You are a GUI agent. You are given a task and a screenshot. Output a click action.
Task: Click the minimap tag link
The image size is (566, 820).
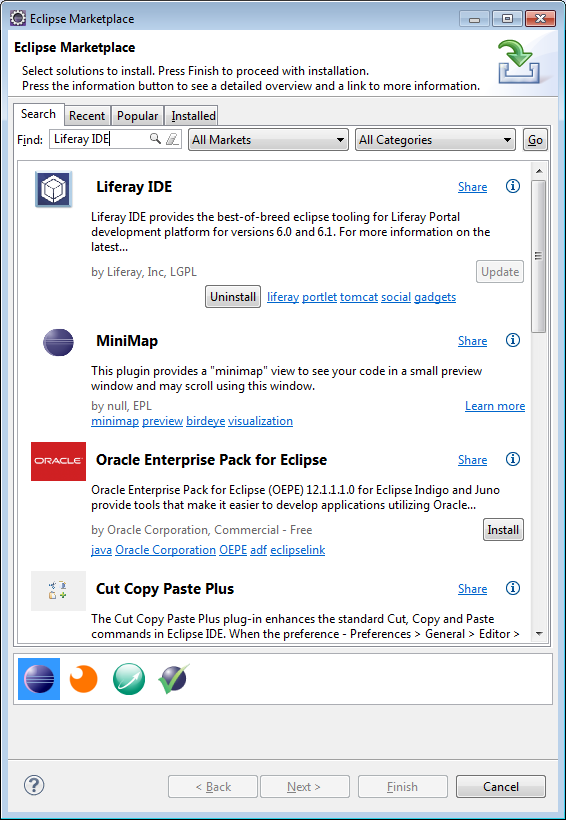point(115,421)
